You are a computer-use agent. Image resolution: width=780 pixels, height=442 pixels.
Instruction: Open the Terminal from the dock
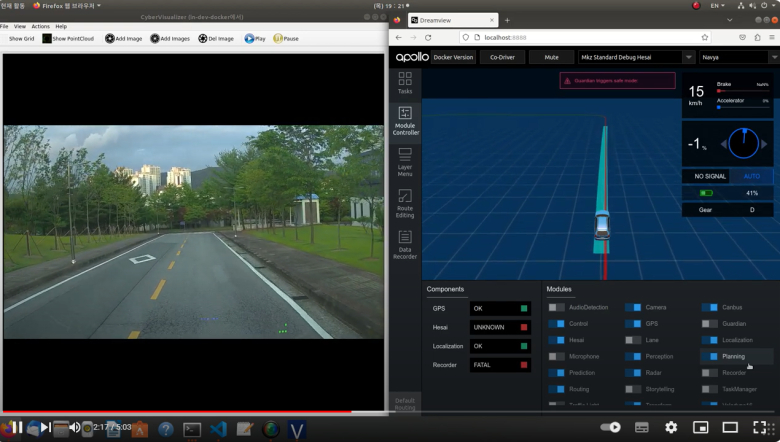[192, 429]
